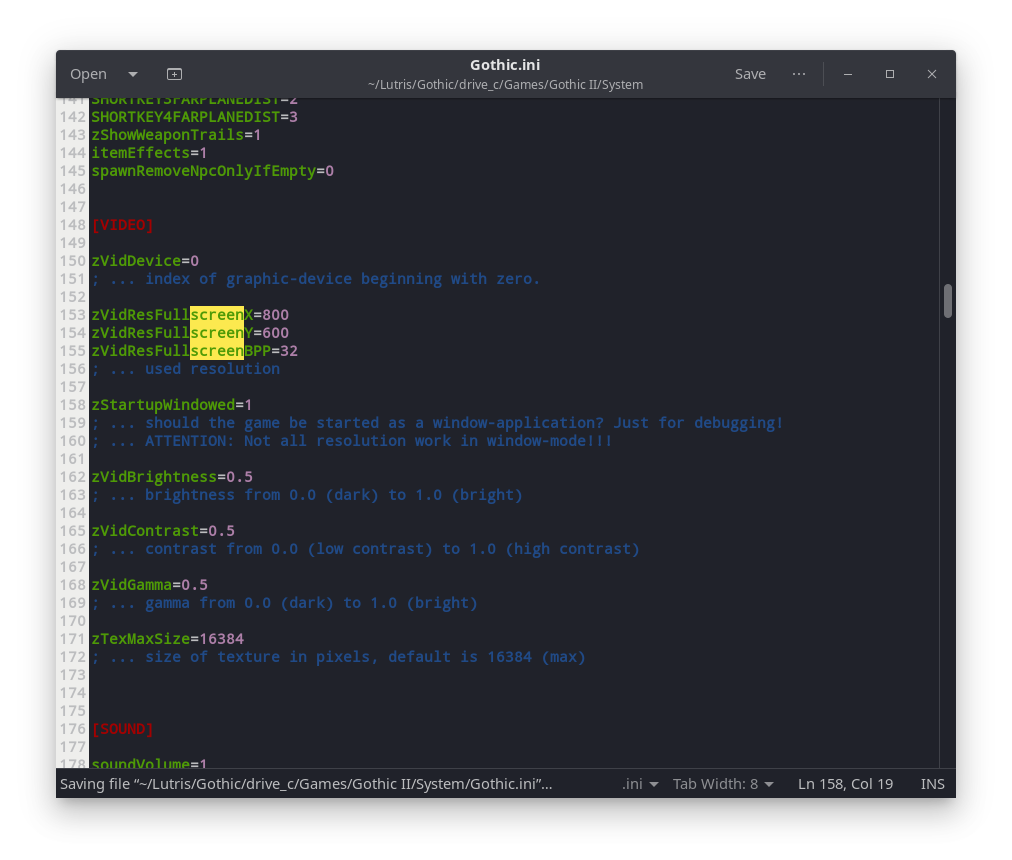Click line number 148 in gutter
Image resolution: width=1012 pixels, height=860 pixels.
(x=72, y=225)
